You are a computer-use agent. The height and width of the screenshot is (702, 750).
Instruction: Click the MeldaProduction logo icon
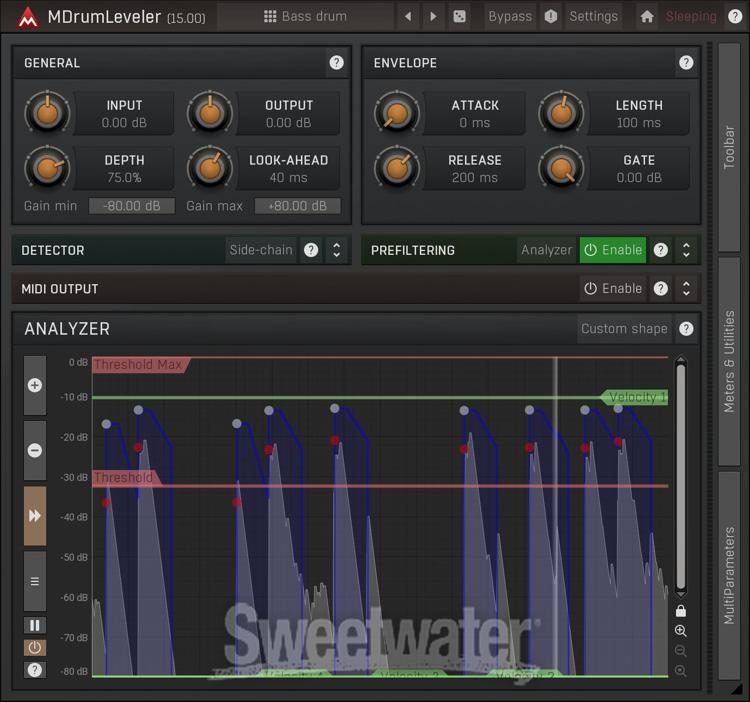click(x=28, y=17)
